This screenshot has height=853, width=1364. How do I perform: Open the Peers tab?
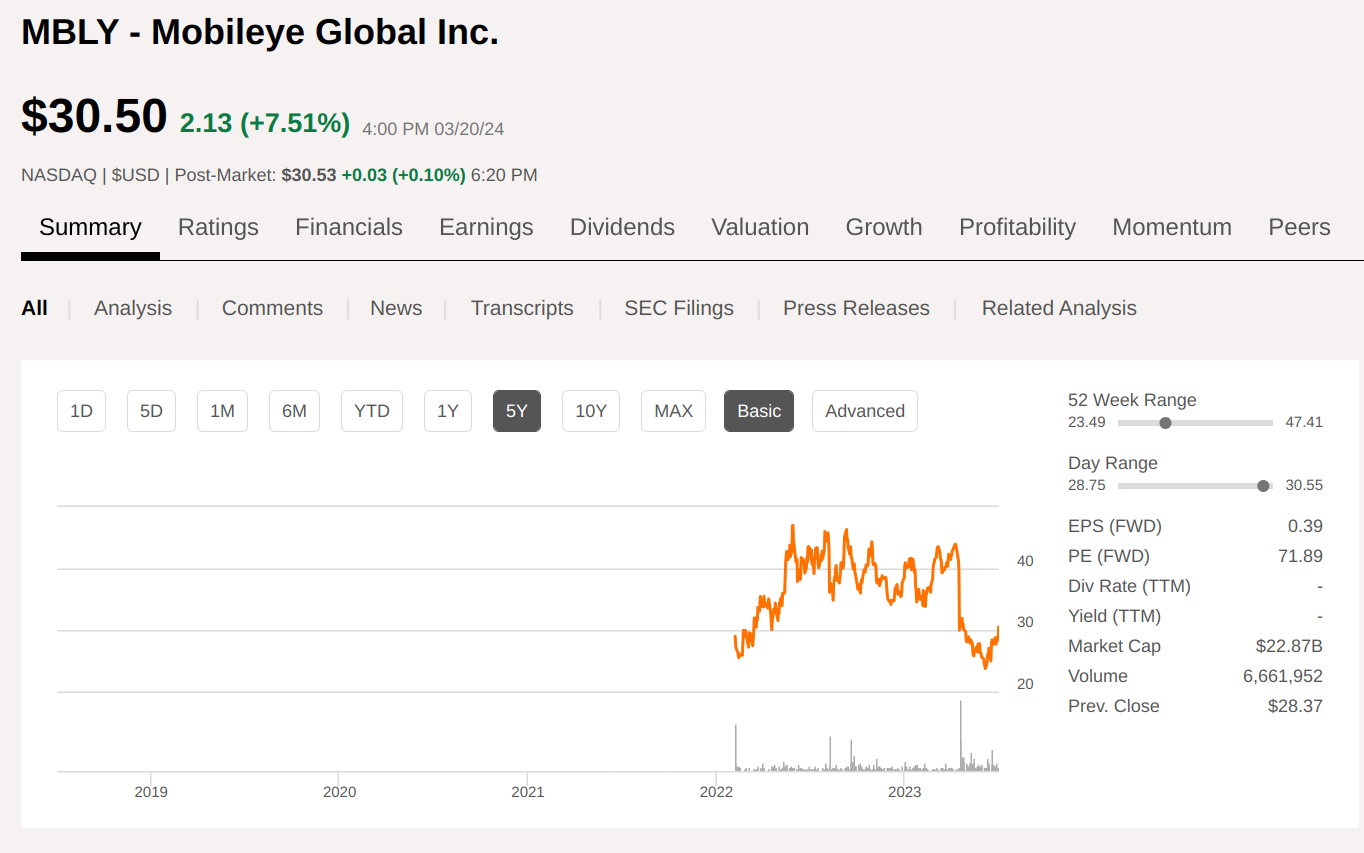[x=1298, y=228]
